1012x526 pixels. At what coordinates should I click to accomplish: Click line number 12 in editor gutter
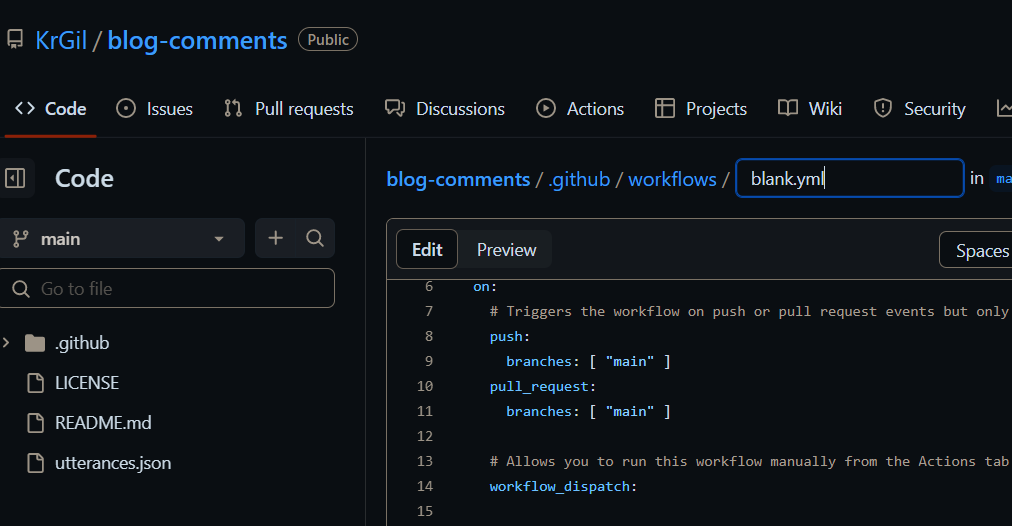[x=425, y=436]
